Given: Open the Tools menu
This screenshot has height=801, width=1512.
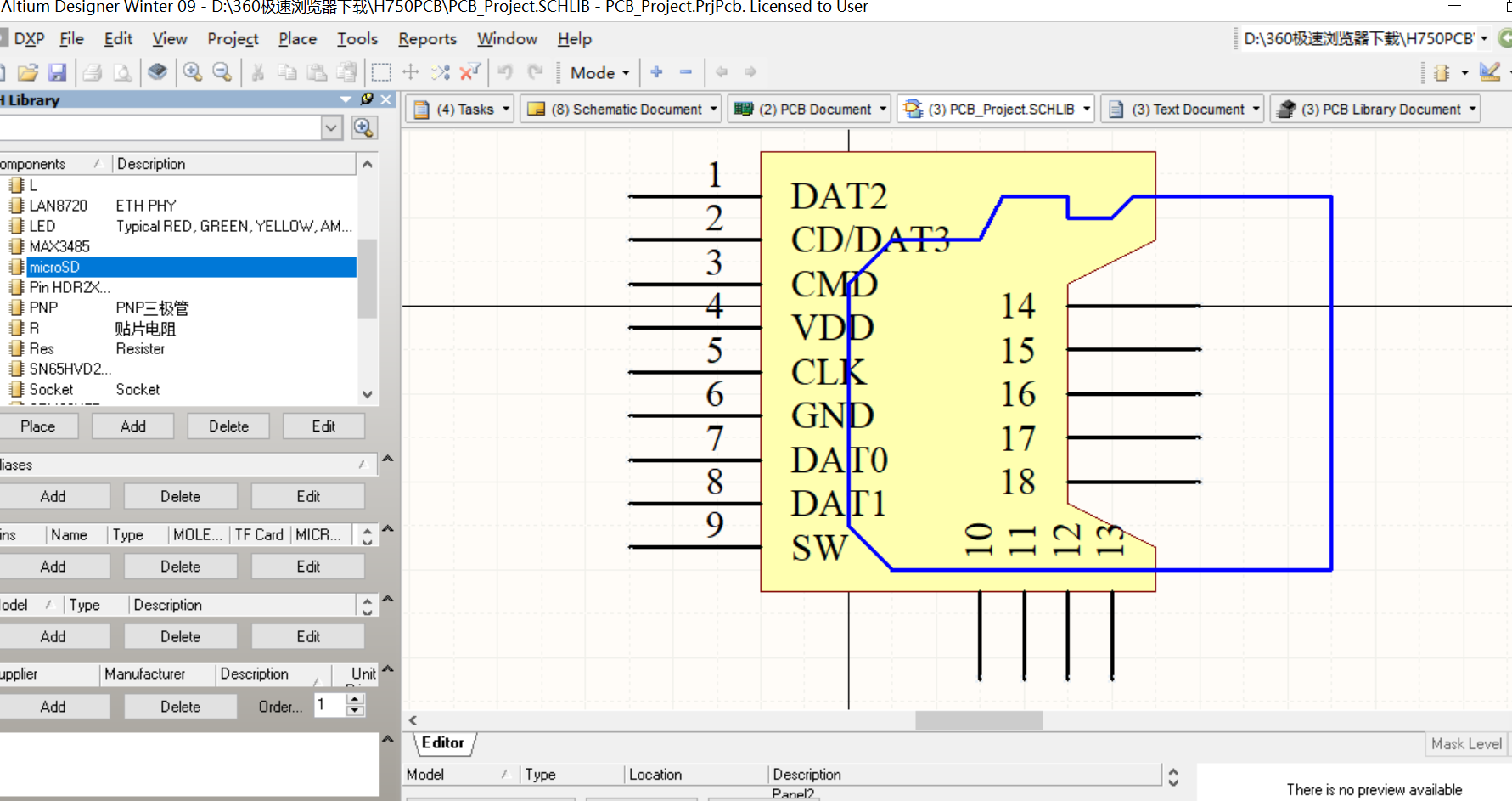Looking at the screenshot, I should click(357, 39).
